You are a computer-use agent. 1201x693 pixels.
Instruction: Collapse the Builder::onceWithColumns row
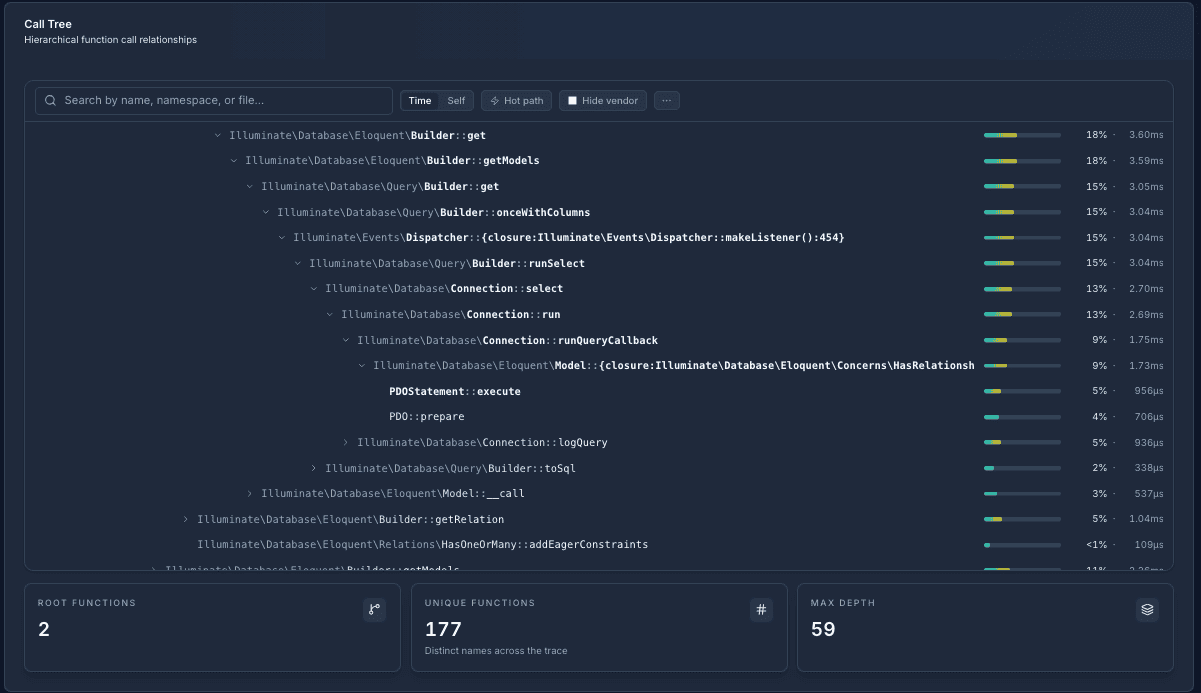265,212
